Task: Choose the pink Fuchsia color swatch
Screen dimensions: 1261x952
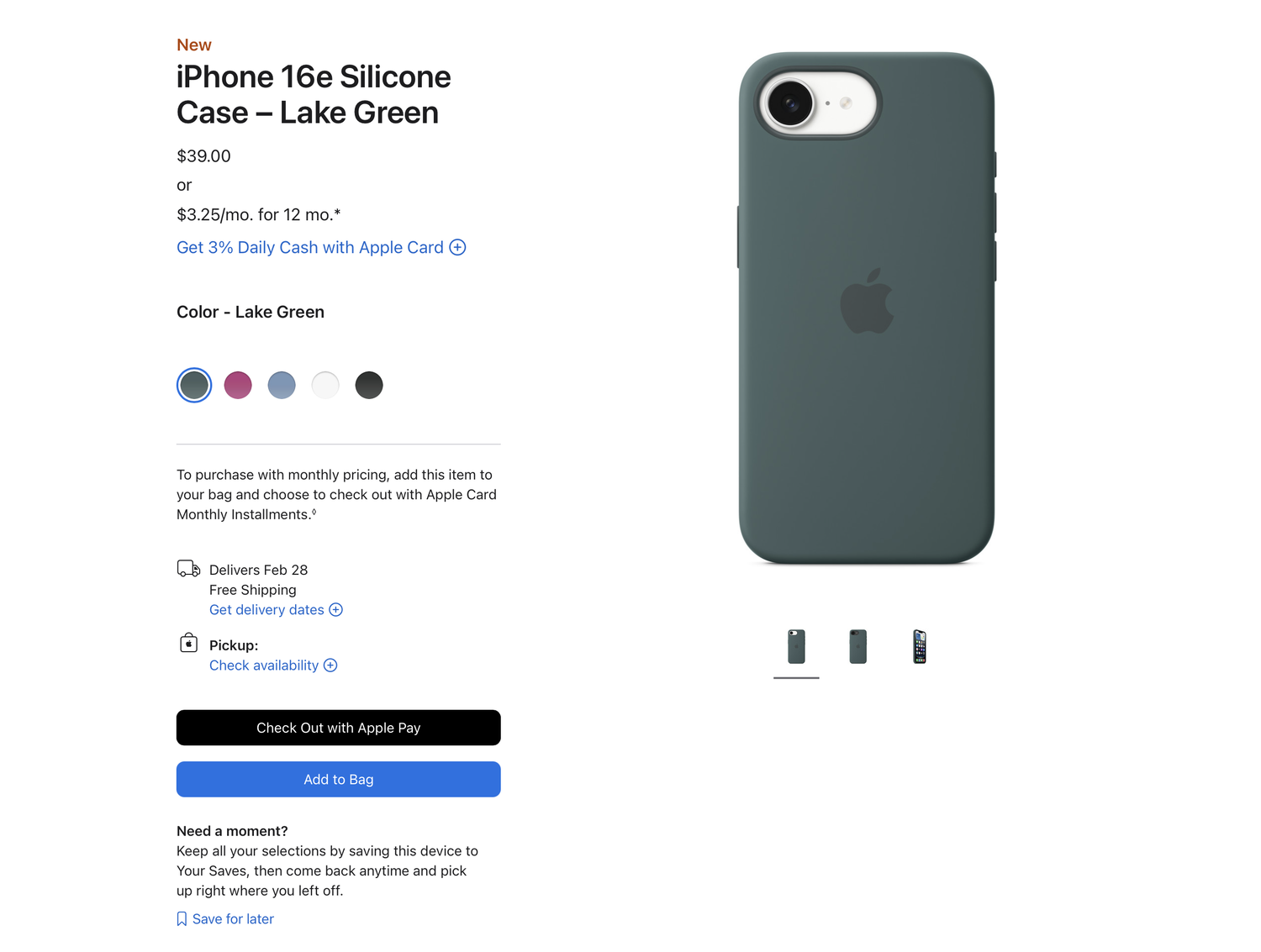Action: pos(238,386)
